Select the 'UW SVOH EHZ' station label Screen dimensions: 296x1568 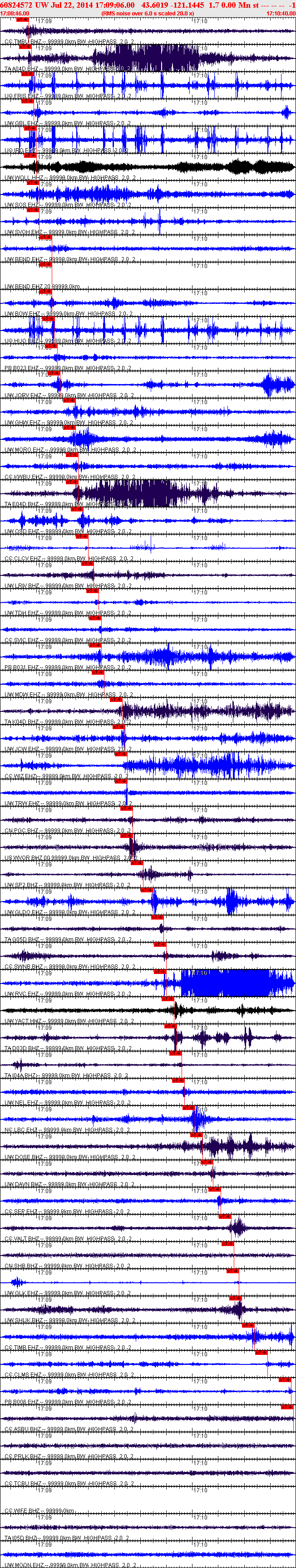tap(23, 233)
